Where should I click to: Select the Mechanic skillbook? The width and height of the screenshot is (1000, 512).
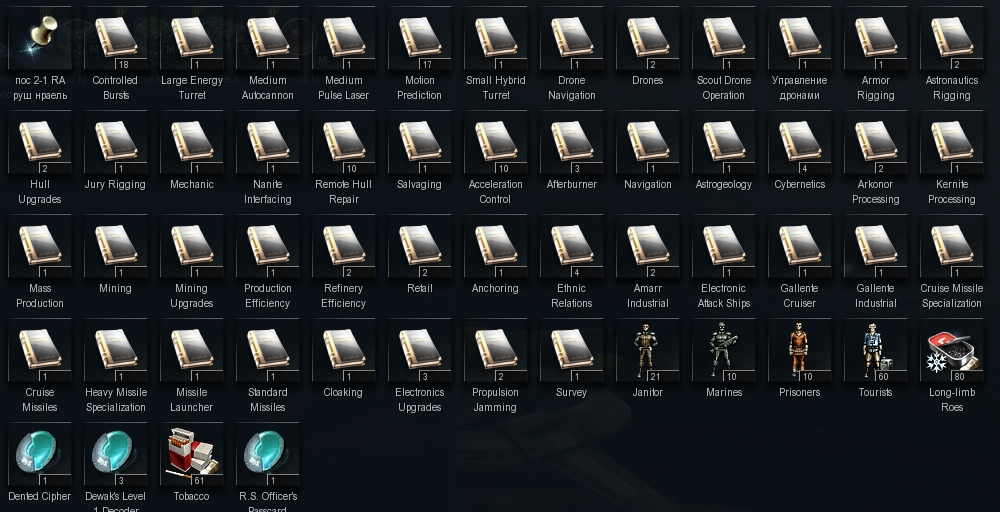(x=191, y=142)
